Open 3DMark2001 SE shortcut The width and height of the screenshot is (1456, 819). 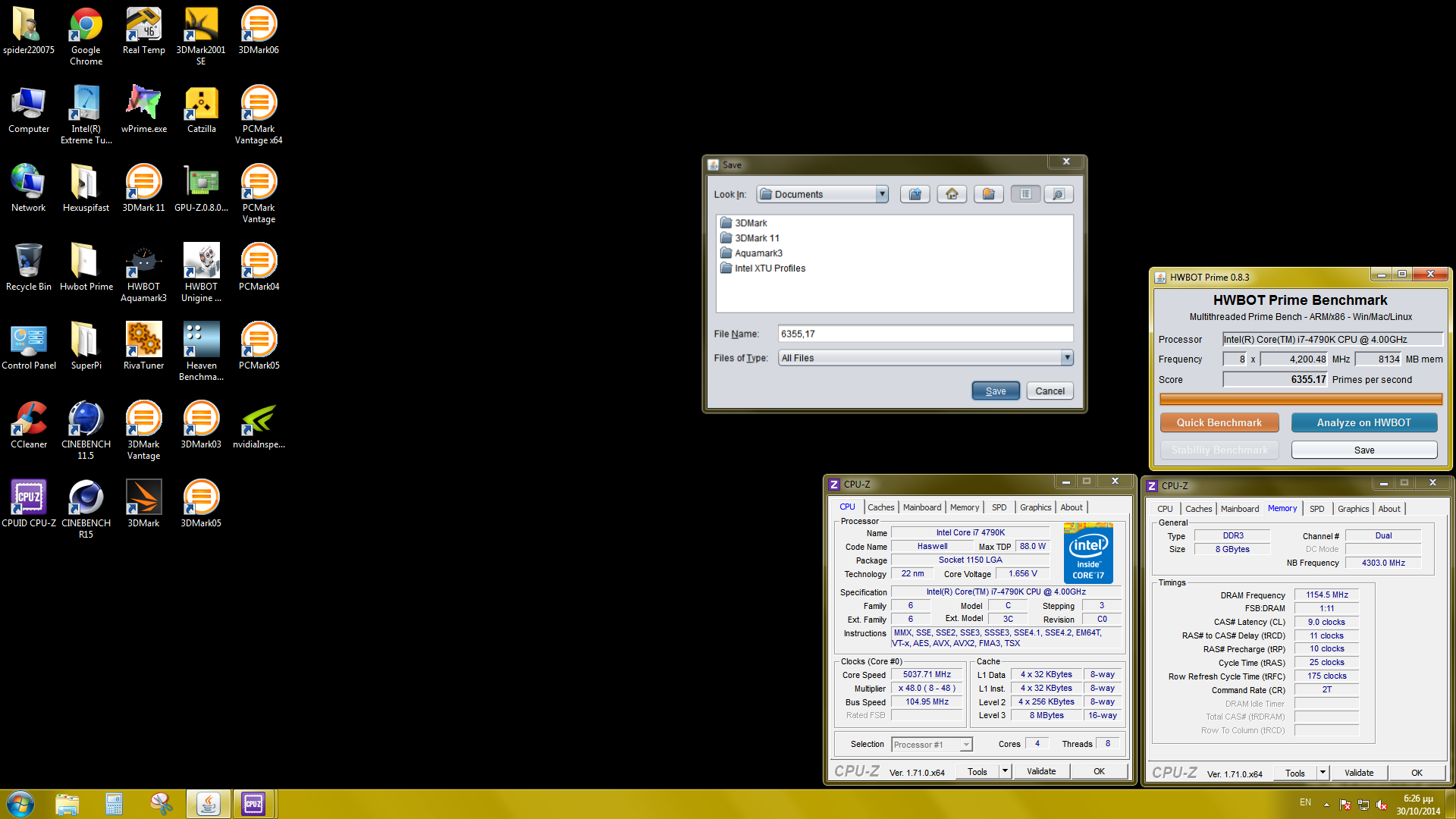[x=201, y=36]
